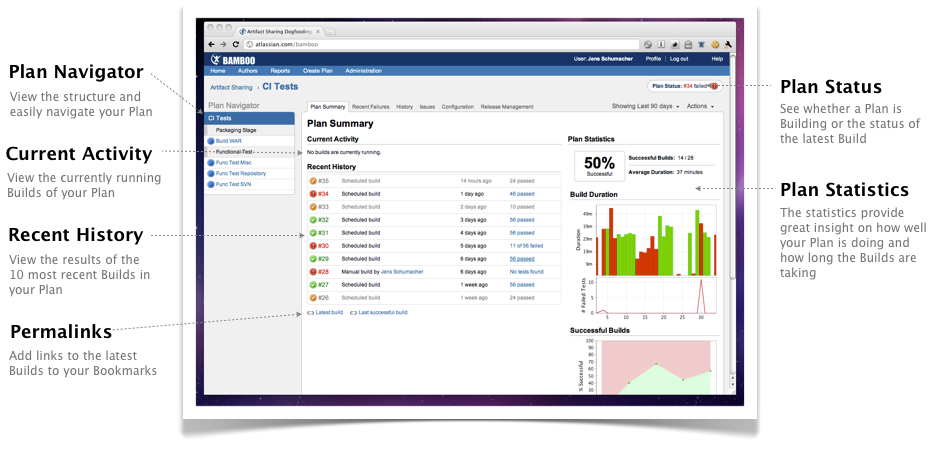Screen dimensions: 934x449
Task: Click the Artifact Sharing breadcrumb link
Action: (231, 87)
